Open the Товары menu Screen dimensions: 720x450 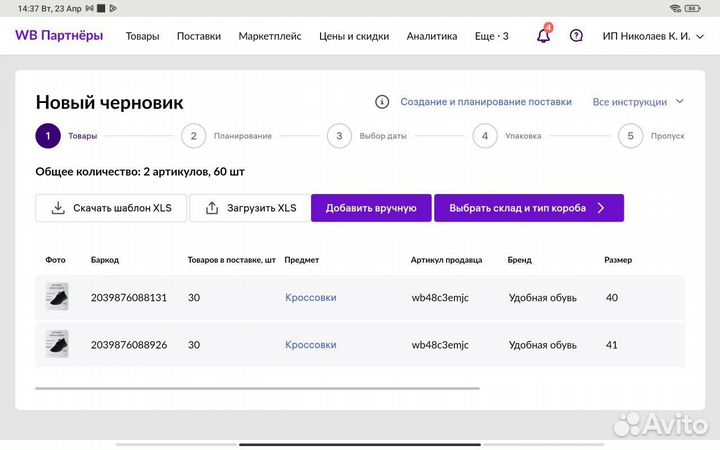(x=142, y=36)
